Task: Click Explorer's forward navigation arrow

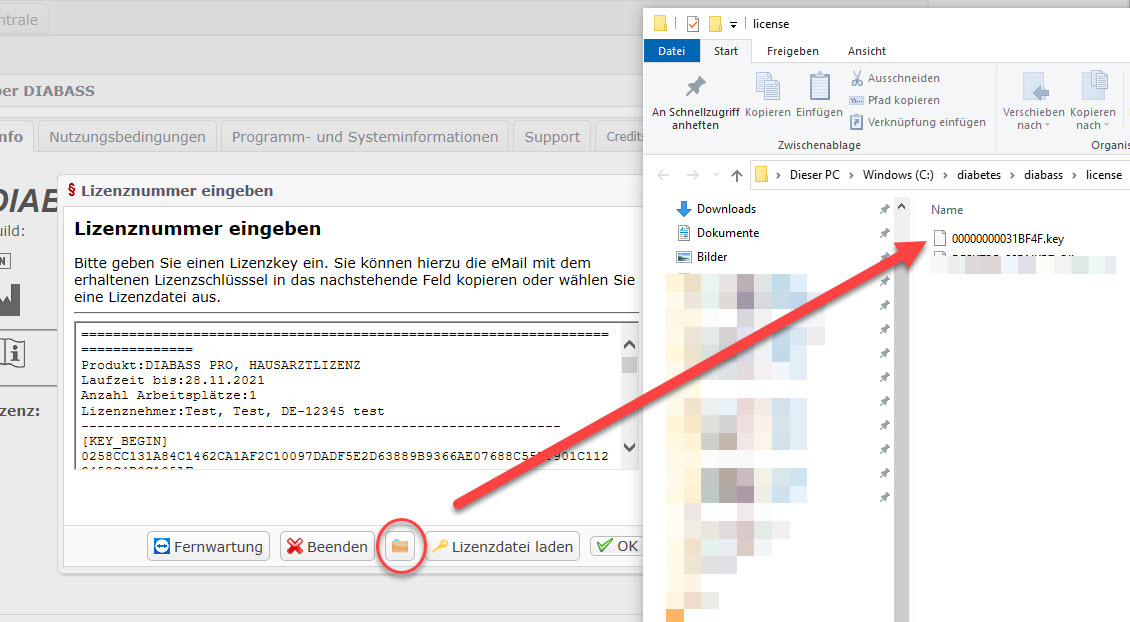Action: coord(692,175)
